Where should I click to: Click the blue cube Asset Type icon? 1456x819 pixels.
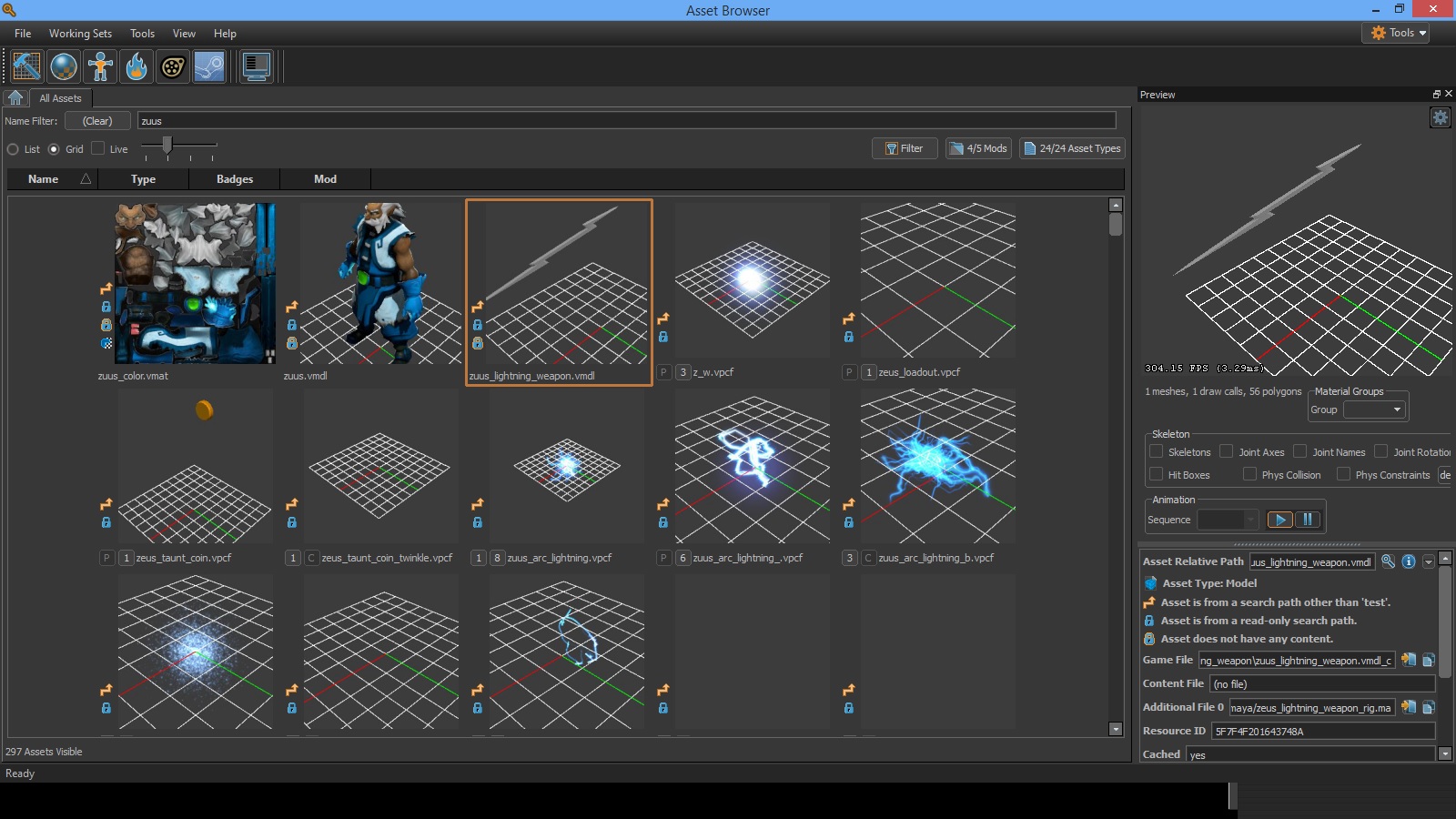pos(1150,583)
